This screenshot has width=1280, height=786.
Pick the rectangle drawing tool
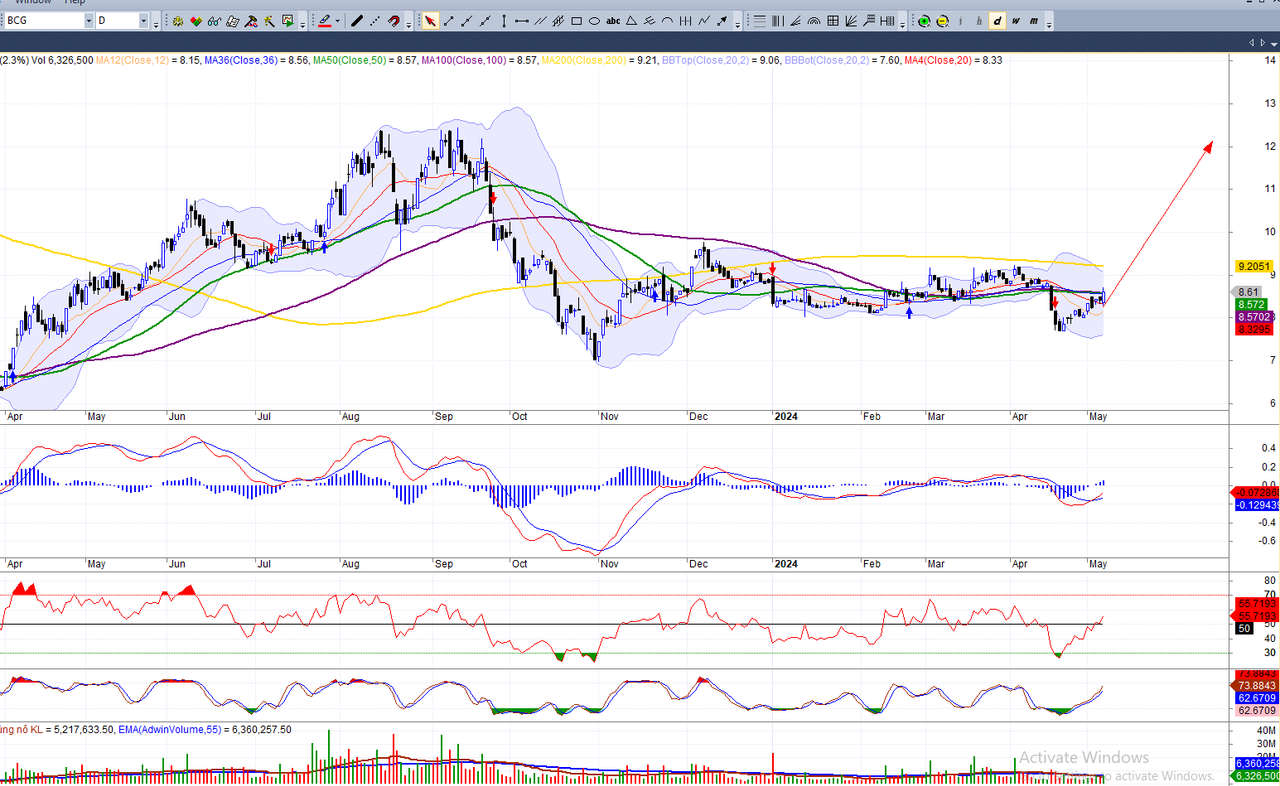coord(576,21)
